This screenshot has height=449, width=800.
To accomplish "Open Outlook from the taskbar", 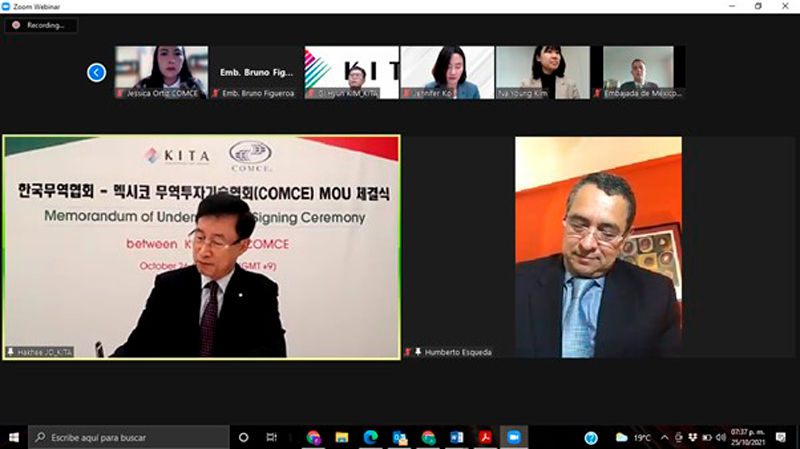I will [399, 437].
